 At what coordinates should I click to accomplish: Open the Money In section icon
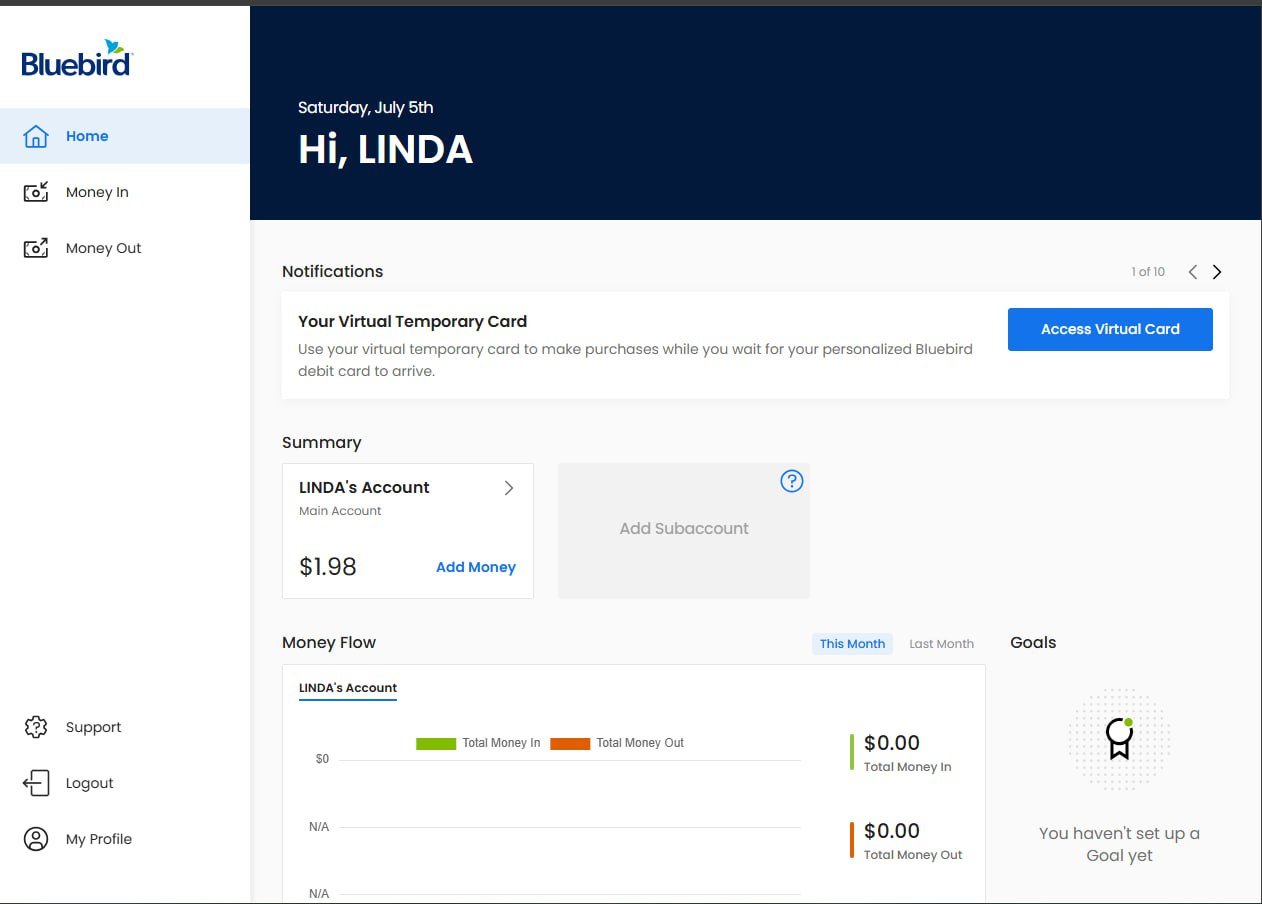click(x=36, y=191)
